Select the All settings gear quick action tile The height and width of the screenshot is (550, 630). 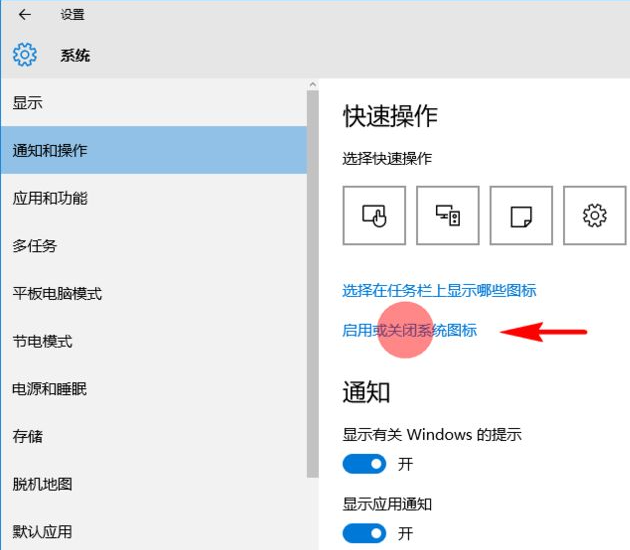coord(594,215)
